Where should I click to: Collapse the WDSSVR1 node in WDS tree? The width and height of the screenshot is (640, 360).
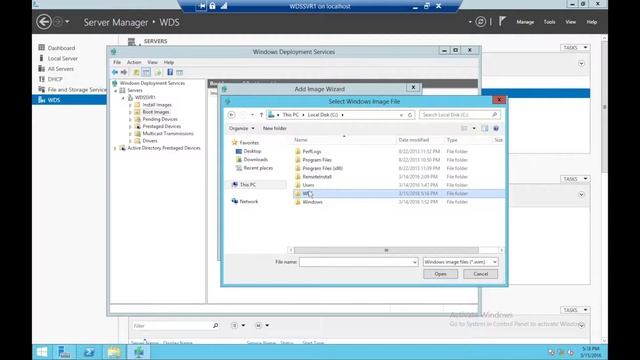[x=123, y=98]
